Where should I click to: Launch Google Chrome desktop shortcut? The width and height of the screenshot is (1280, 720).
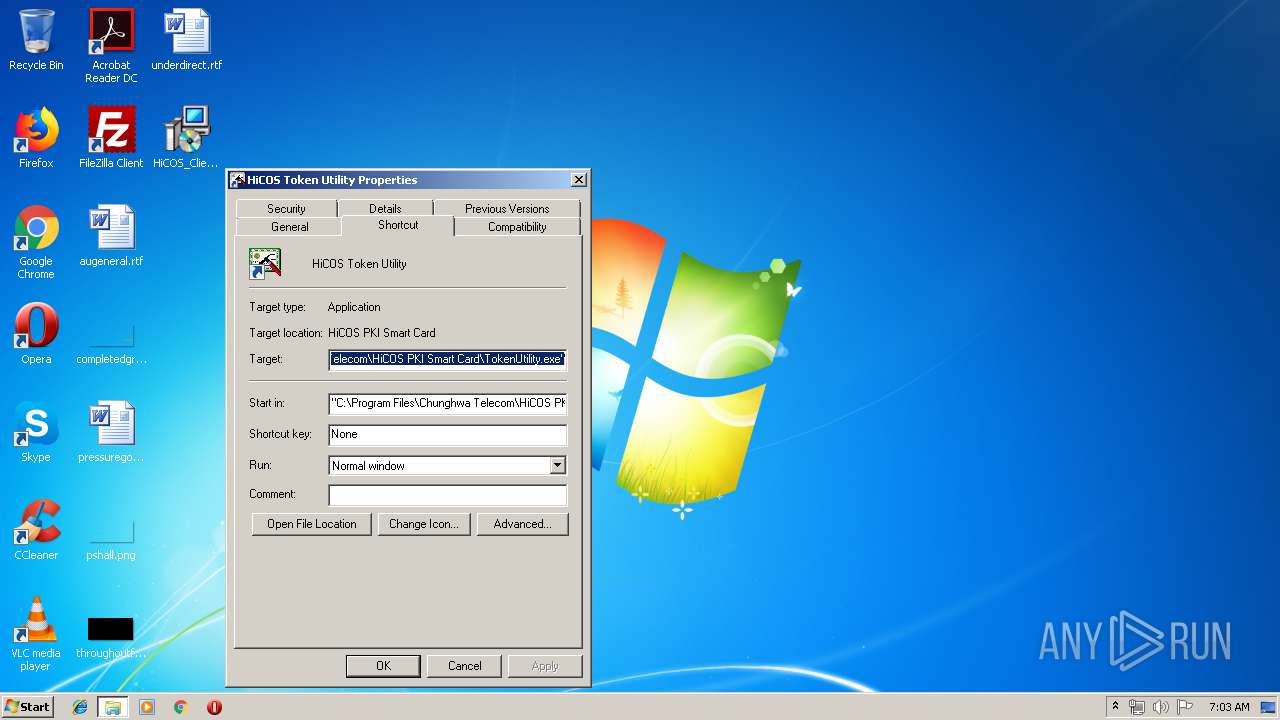(x=36, y=242)
